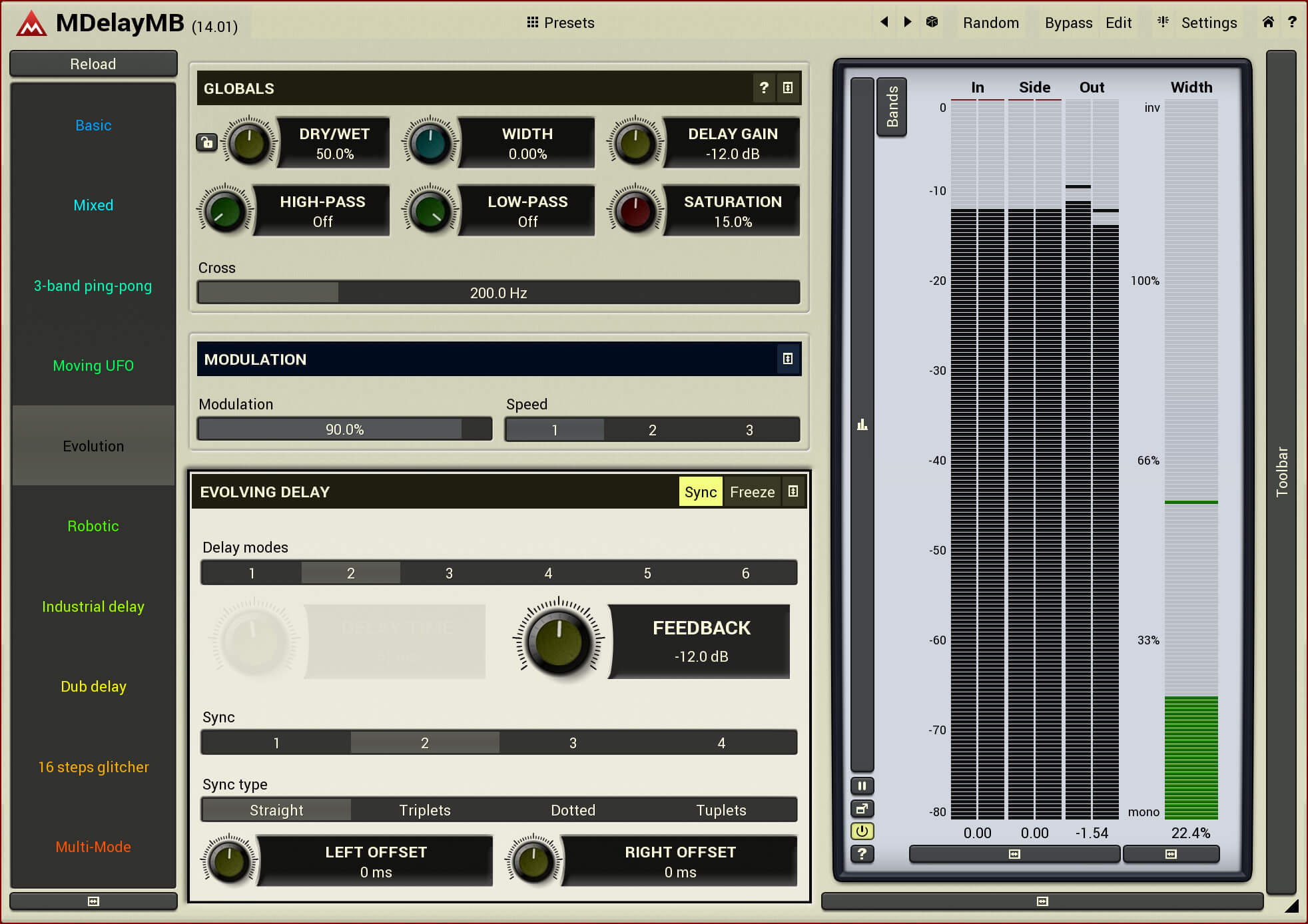Viewport: 1308px width, 924px height.
Task: Select Tuplets sync type
Action: [721, 809]
